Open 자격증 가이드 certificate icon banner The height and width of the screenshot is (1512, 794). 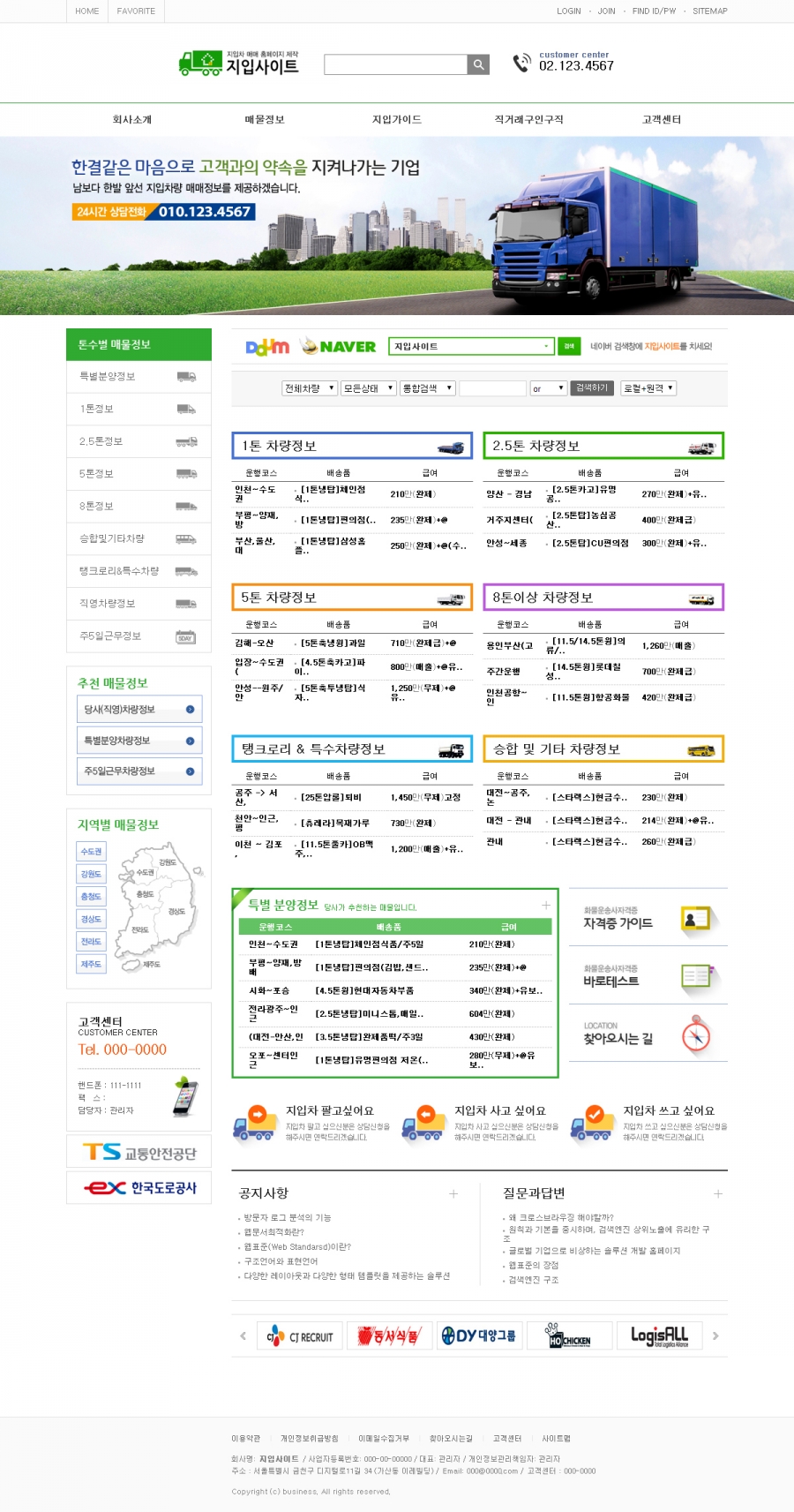click(x=696, y=920)
